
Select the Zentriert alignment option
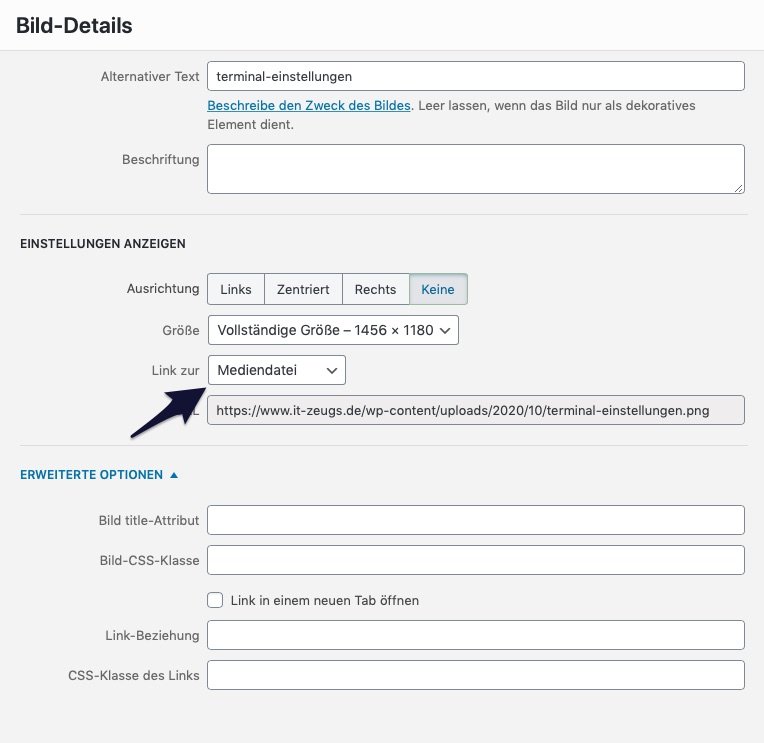pyautogui.click(x=303, y=289)
